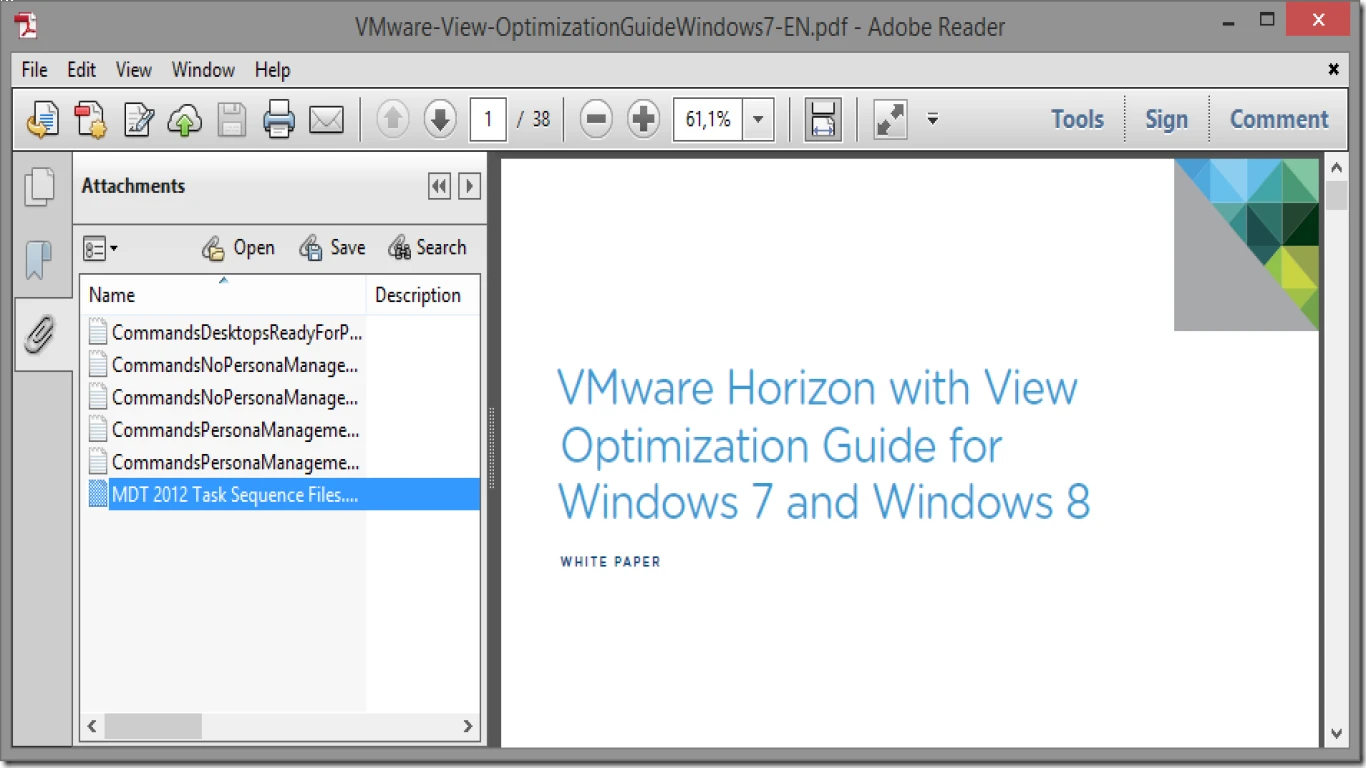Zoom in with the plus button
1366x768 pixels.
[643, 120]
